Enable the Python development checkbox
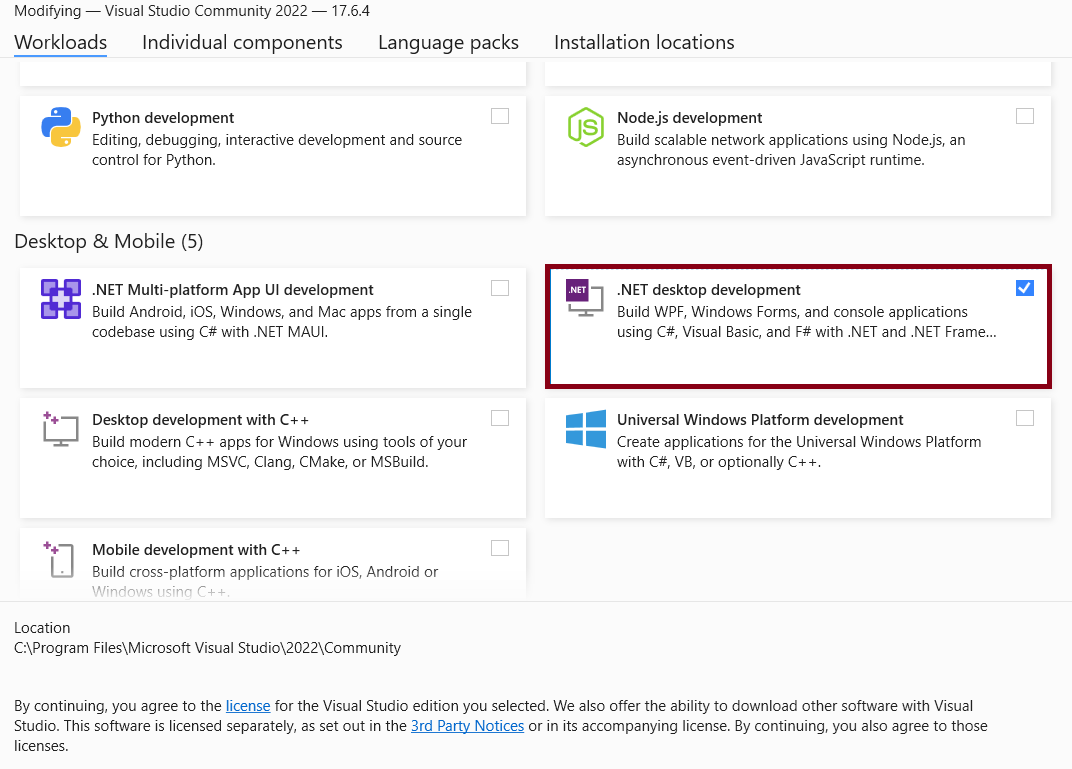The height and width of the screenshot is (769, 1072). pos(500,116)
